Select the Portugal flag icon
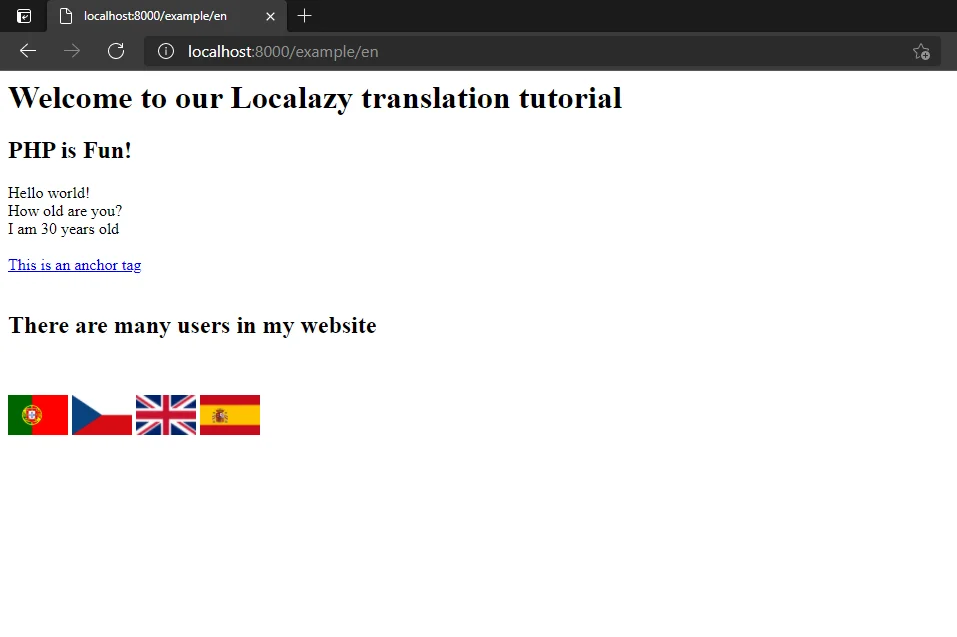The width and height of the screenshot is (957, 637). click(x=37, y=414)
